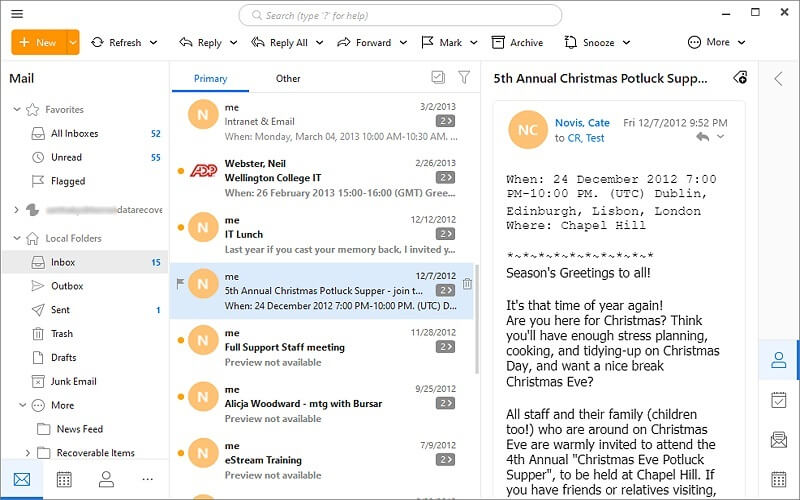Forward the selected email

tap(364, 42)
